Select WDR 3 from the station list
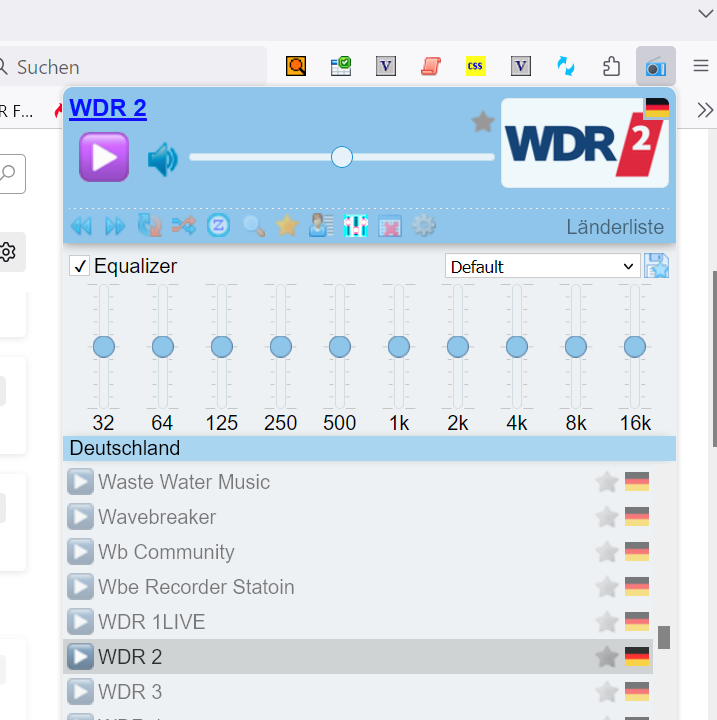Image resolution: width=717 pixels, height=720 pixels. tap(130, 692)
